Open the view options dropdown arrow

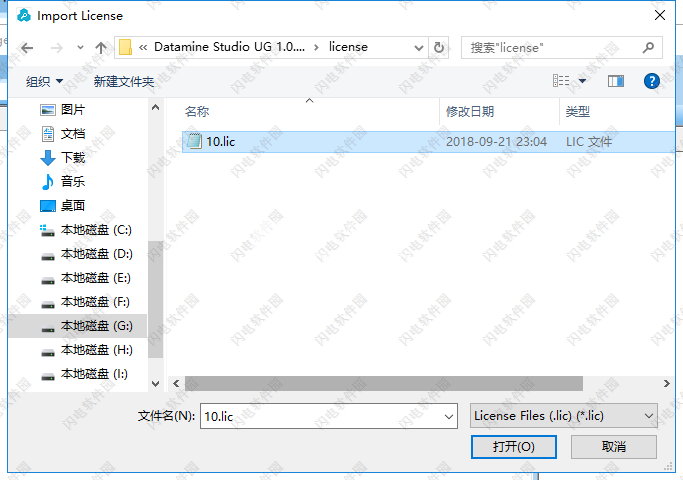click(582, 81)
